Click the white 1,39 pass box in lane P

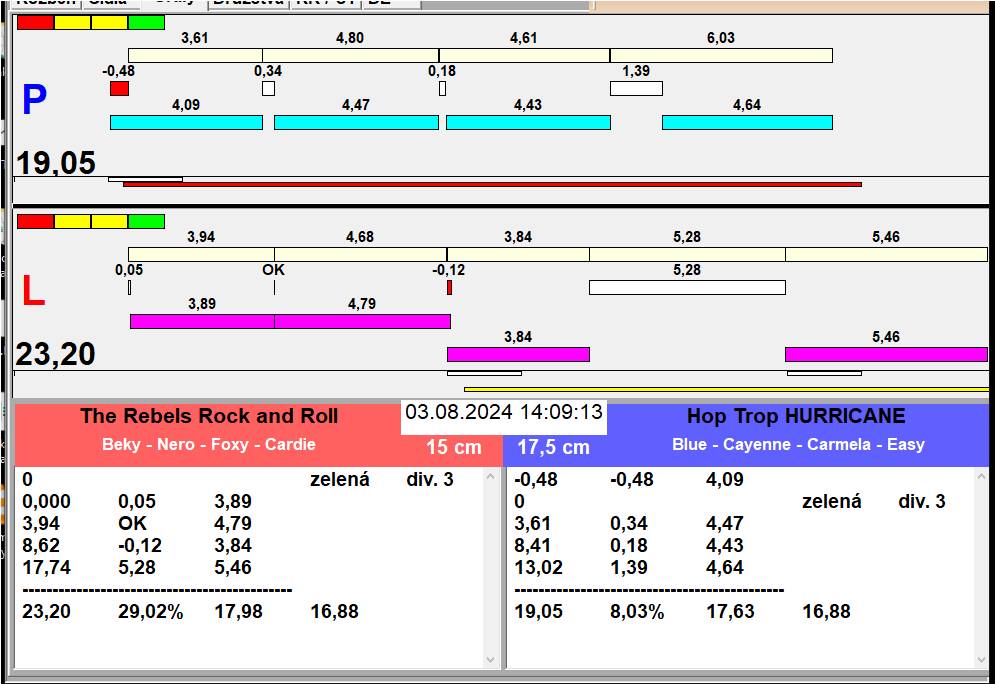click(636, 89)
